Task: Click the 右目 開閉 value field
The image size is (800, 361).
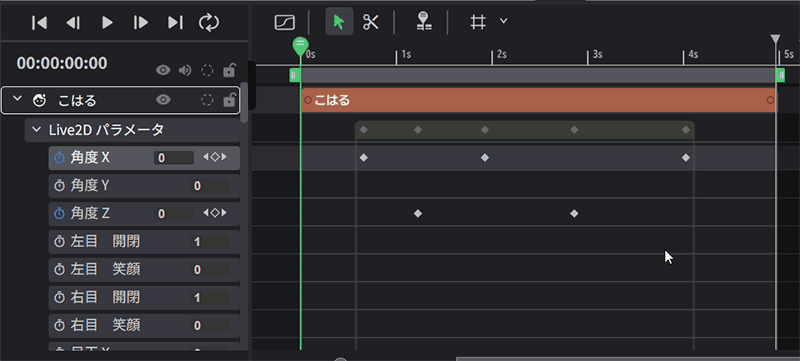Action: [209, 298]
